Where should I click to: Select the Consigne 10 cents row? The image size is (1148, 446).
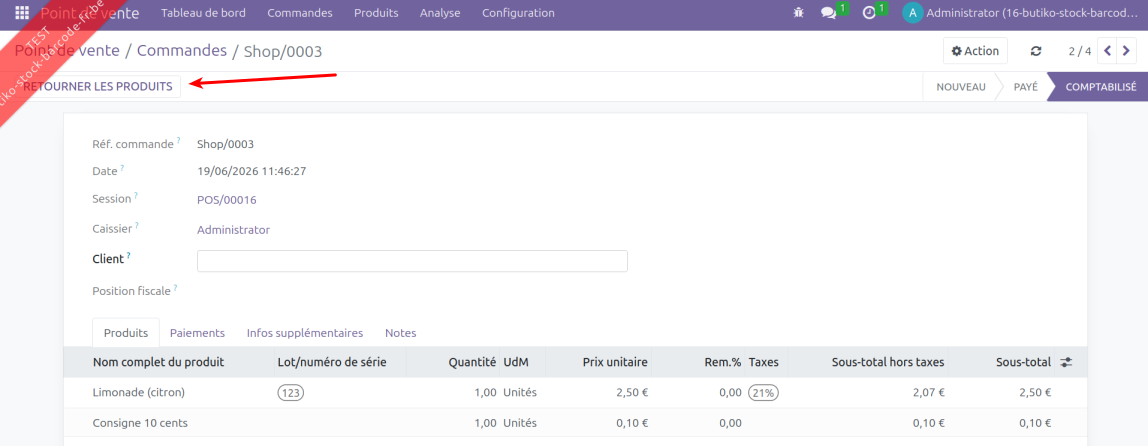tap(575, 423)
